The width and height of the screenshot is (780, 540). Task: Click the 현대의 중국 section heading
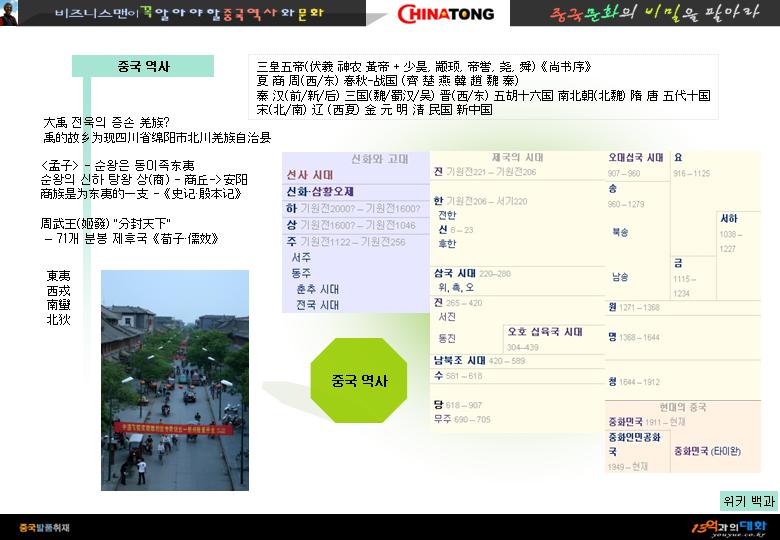pyautogui.click(x=682, y=407)
